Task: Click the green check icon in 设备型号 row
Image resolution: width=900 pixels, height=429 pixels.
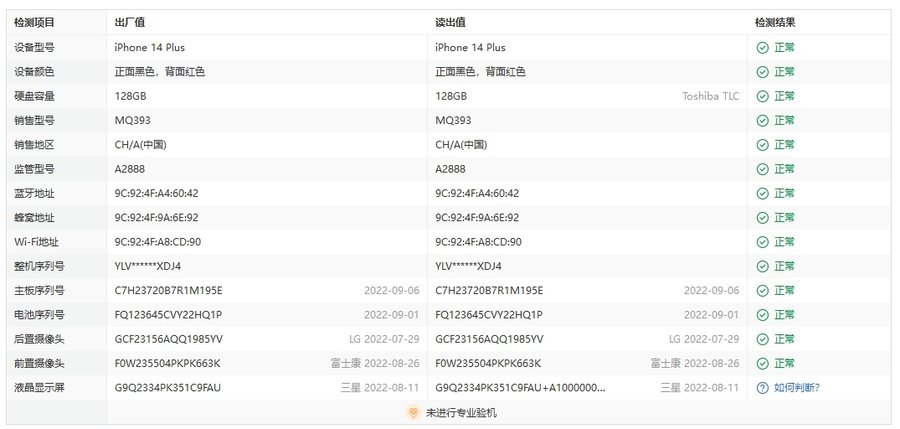Action: (762, 48)
